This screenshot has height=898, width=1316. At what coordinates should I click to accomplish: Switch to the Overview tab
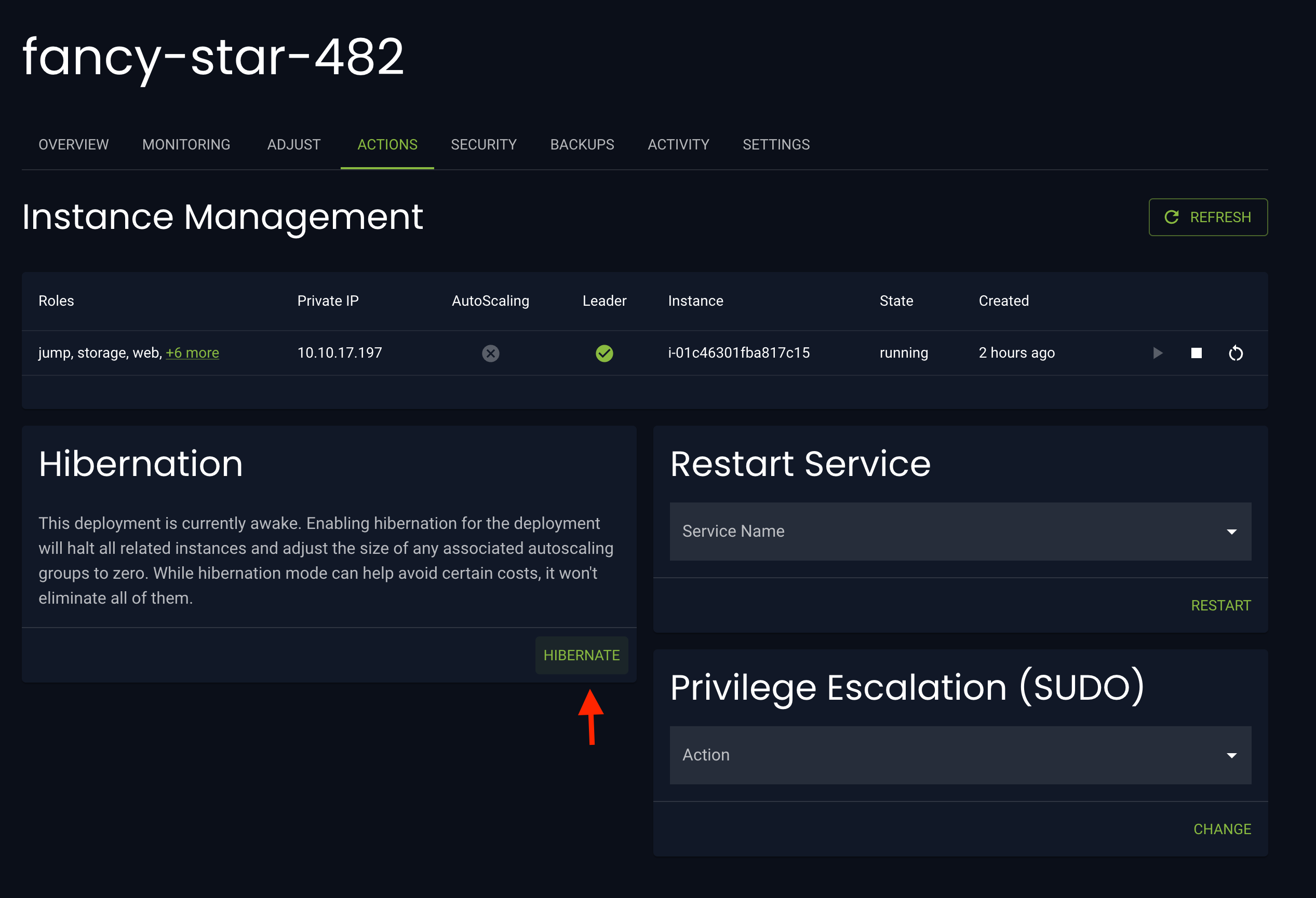74,145
